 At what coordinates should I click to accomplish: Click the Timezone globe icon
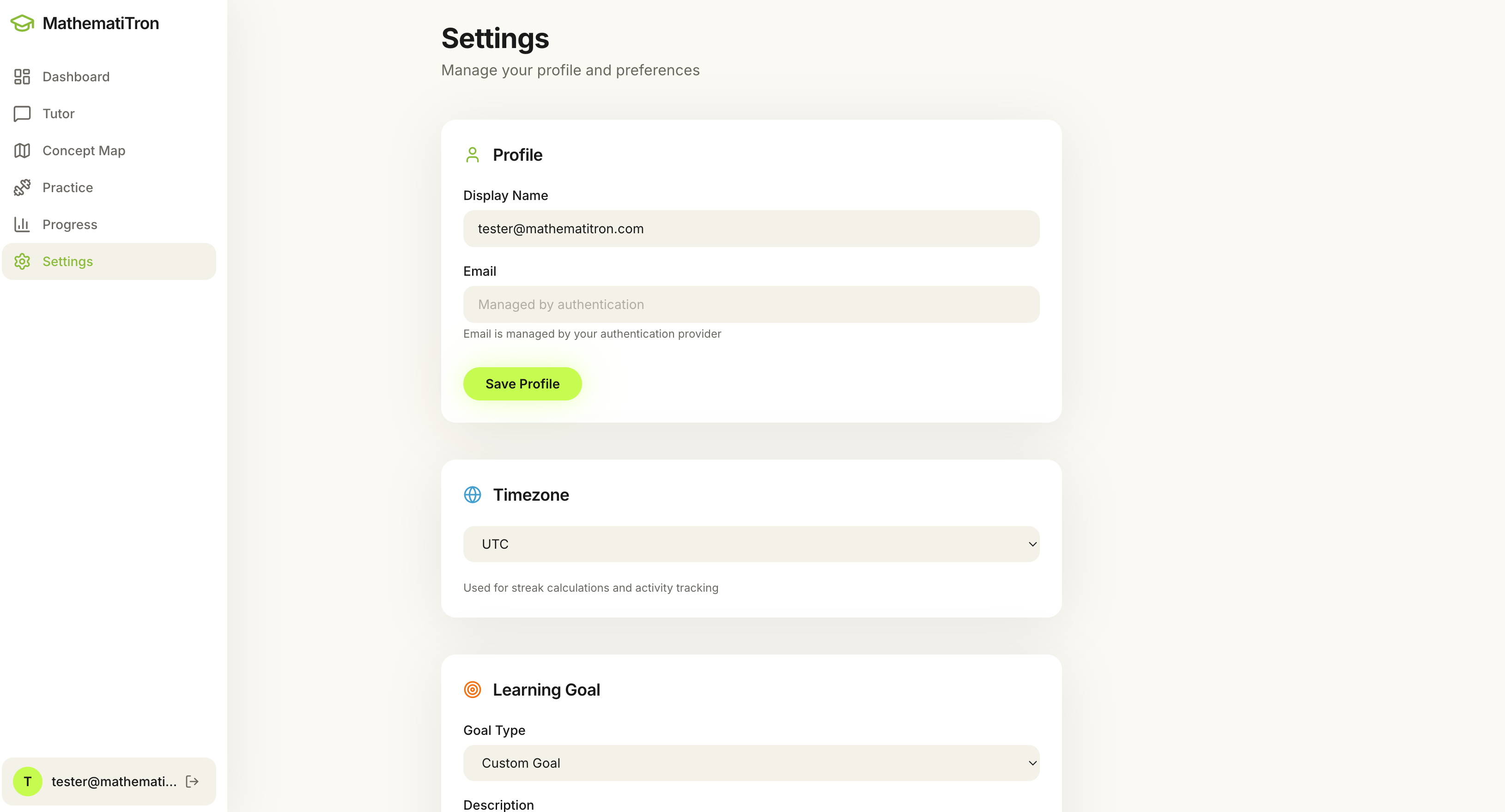[x=472, y=495]
